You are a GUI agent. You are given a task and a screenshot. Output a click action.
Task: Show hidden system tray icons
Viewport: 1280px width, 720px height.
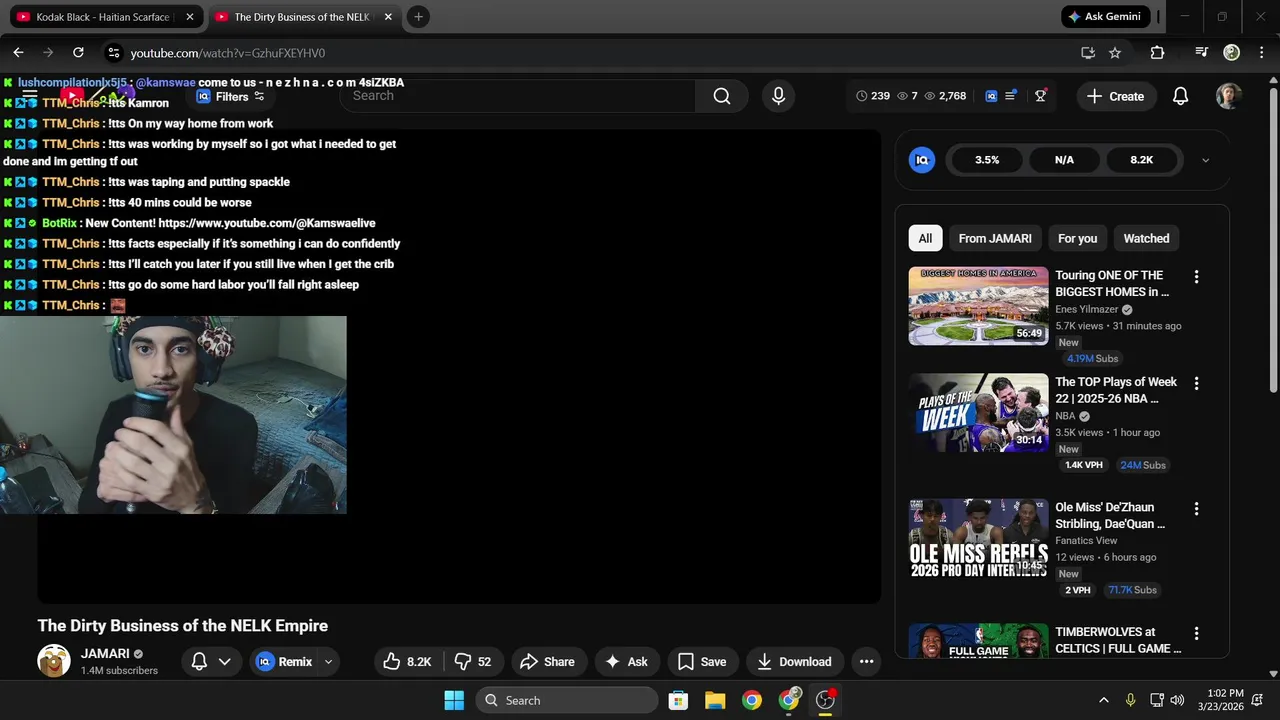[1103, 700]
